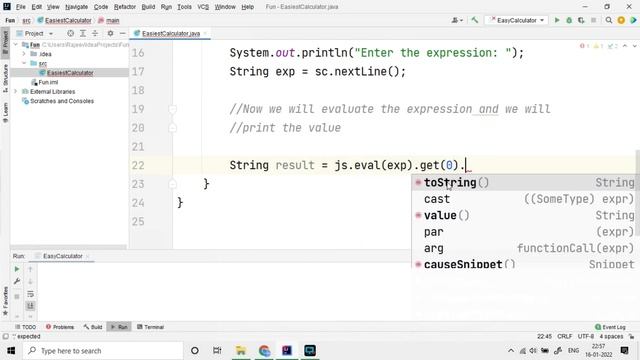The height and width of the screenshot is (360, 640).
Task: Hide the Project tool window
Action: click(122, 33)
